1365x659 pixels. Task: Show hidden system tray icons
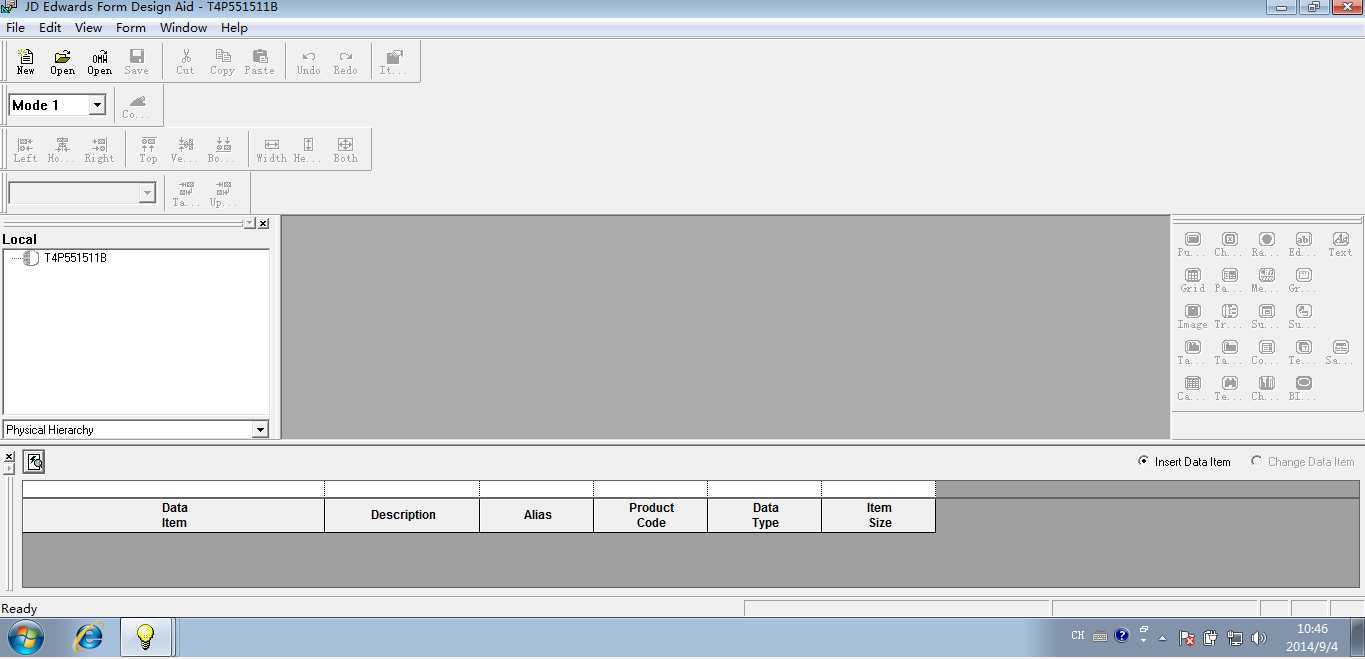point(1162,638)
